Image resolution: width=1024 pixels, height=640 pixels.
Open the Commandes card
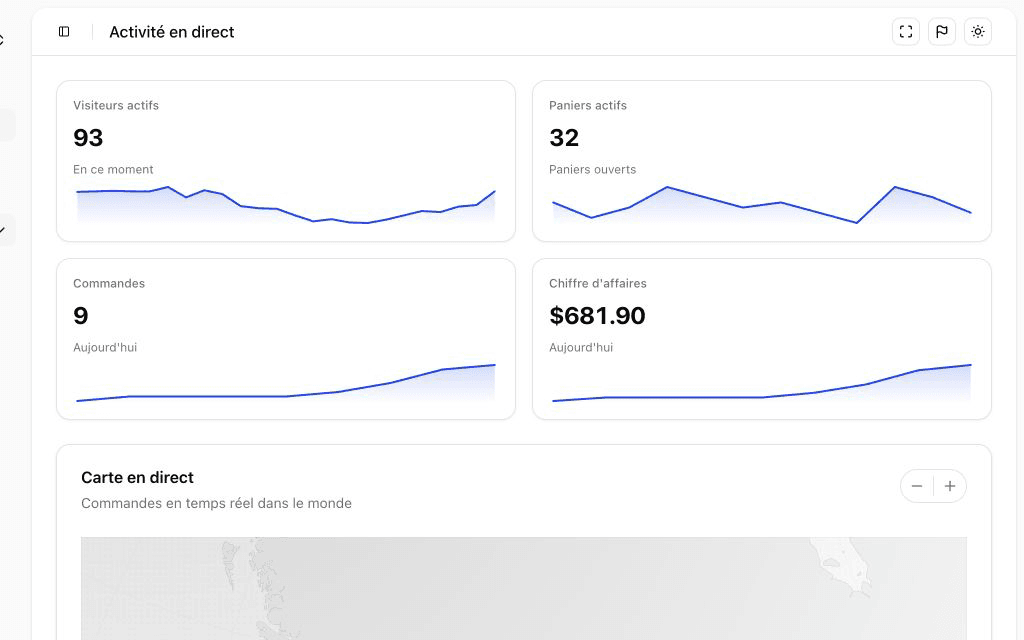point(286,339)
